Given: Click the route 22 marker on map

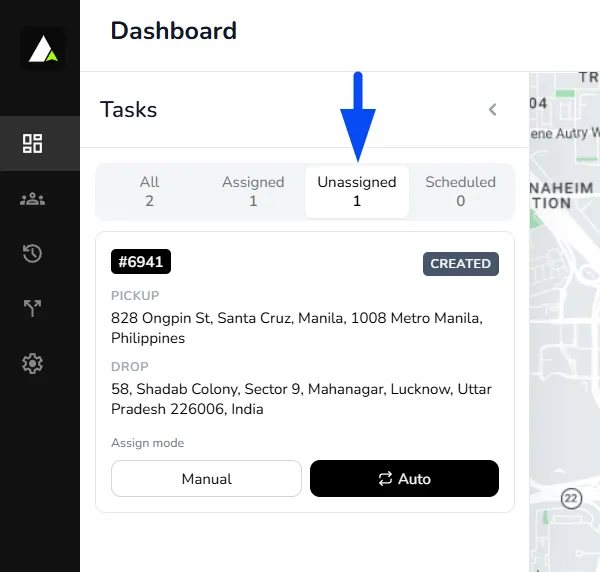Looking at the screenshot, I should pyautogui.click(x=571, y=499).
